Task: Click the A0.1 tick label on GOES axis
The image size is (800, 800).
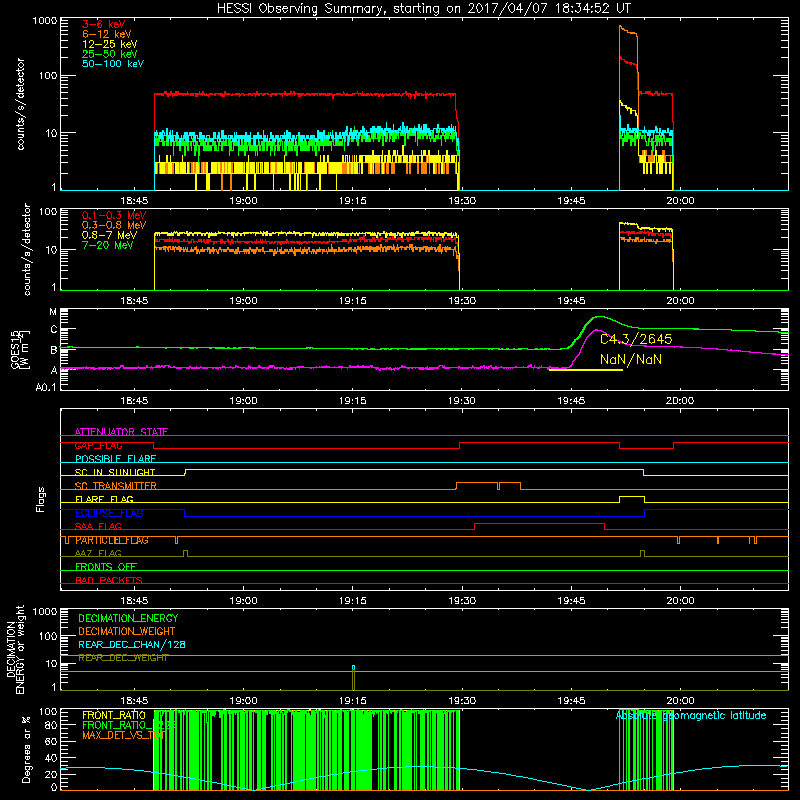Action: tap(46, 387)
